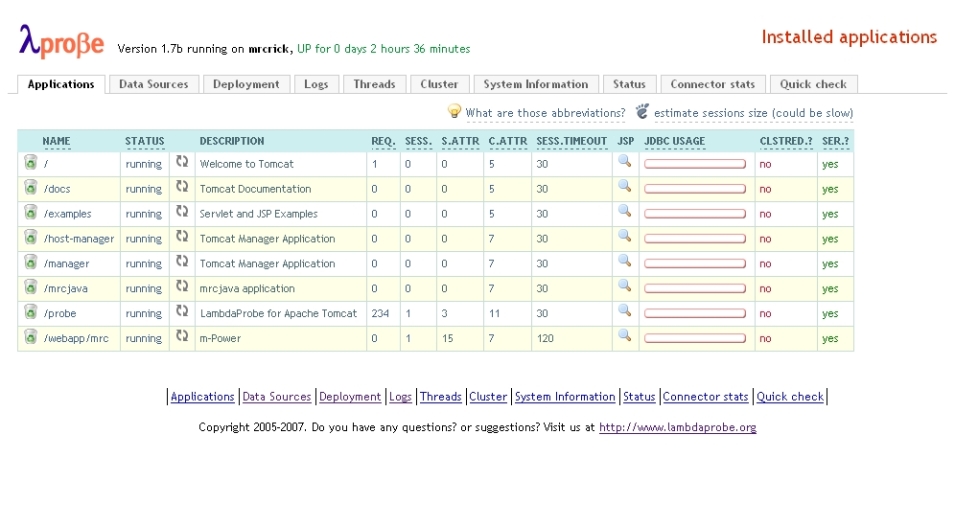Toggle running status of /docs
Screen dimensions: 955x526
(144, 189)
